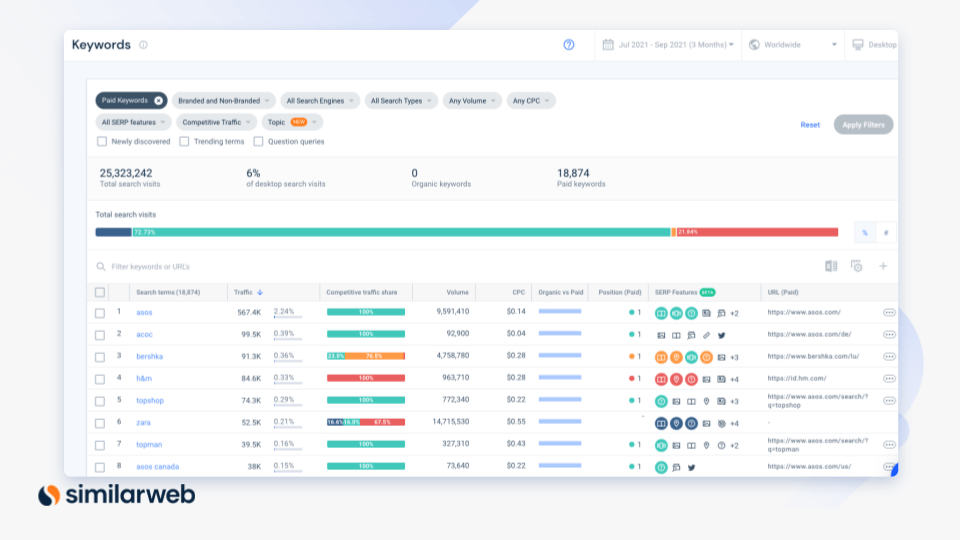This screenshot has height=540, width=960.
Task: Check the Trending terms checkbox
Action: click(184, 142)
